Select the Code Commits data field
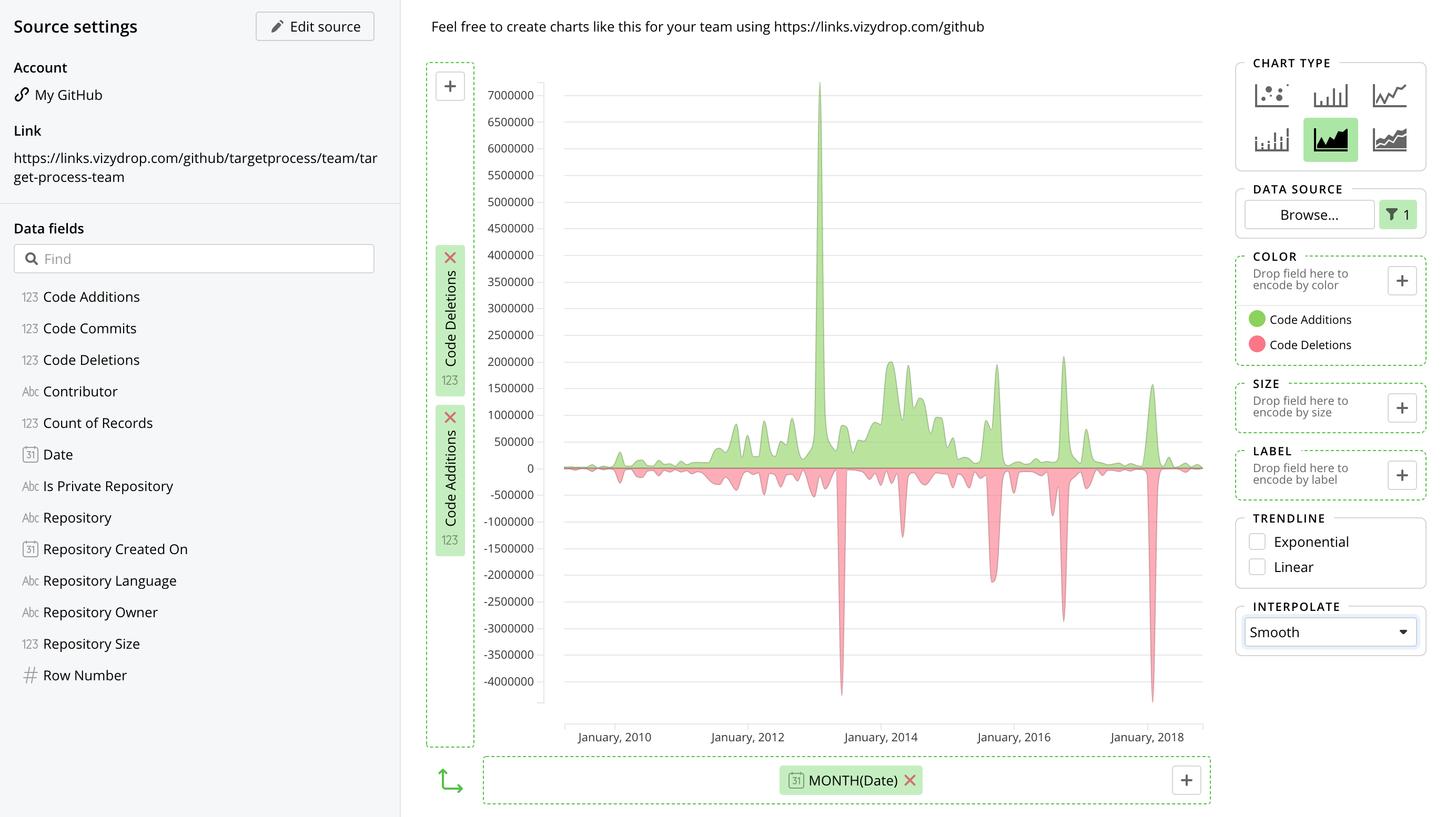 (89, 328)
